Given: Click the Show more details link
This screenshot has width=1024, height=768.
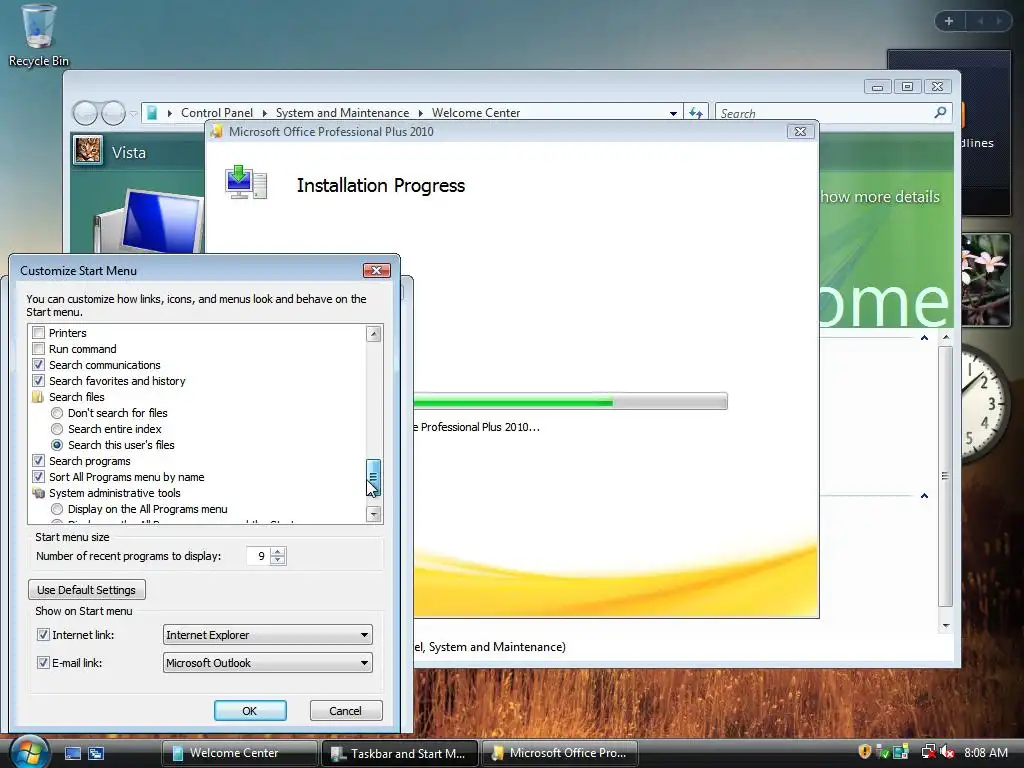Looking at the screenshot, I should click(x=880, y=197).
